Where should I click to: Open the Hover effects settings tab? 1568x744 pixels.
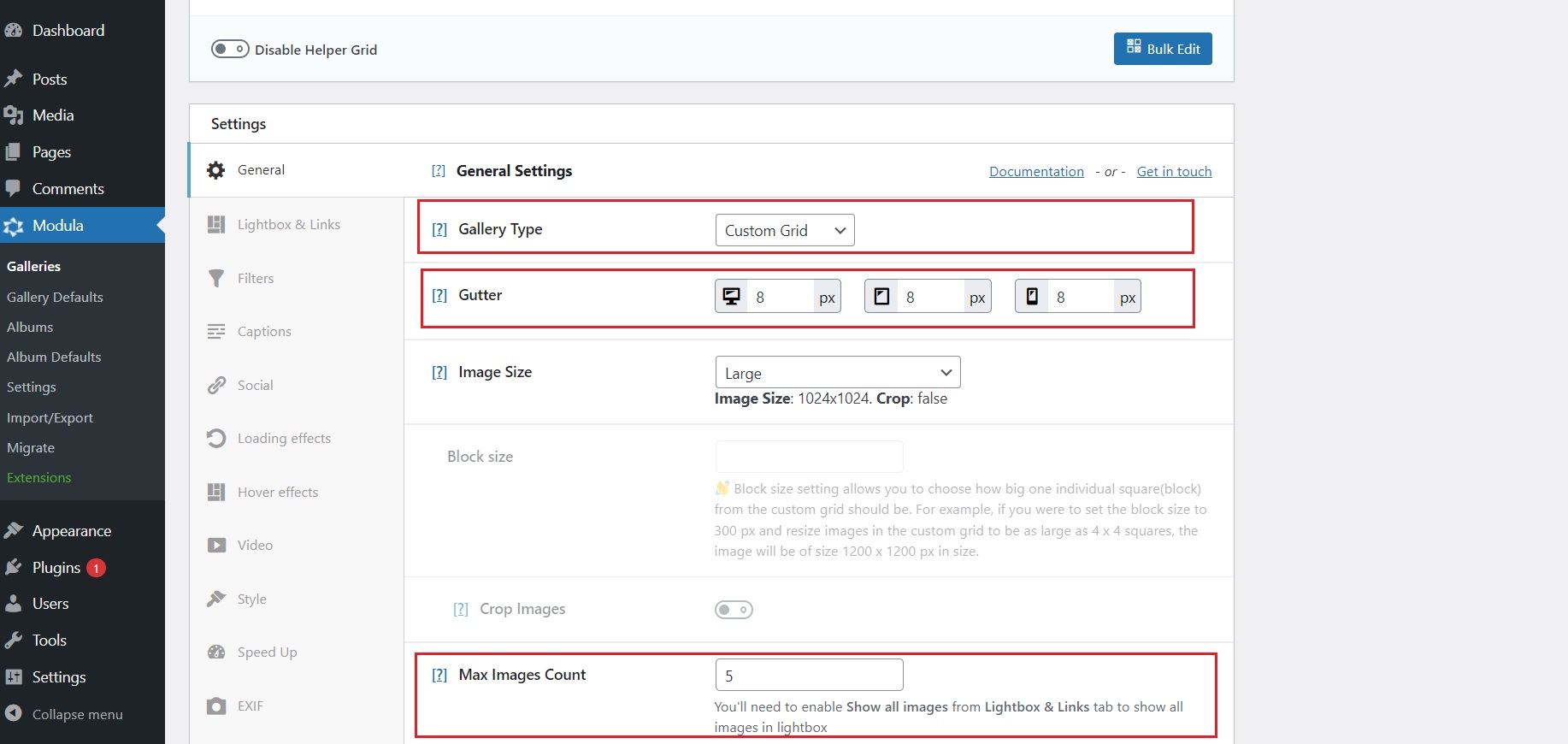click(277, 492)
